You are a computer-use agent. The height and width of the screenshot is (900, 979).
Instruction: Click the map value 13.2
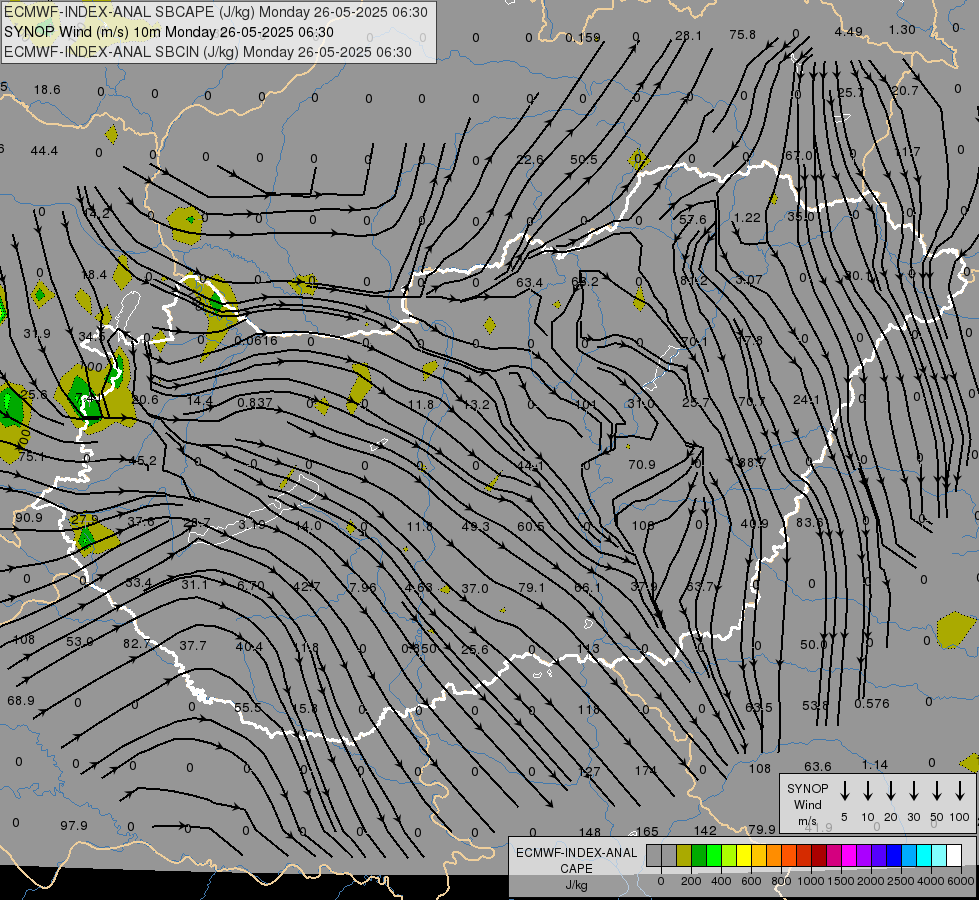pyautogui.click(x=476, y=404)
